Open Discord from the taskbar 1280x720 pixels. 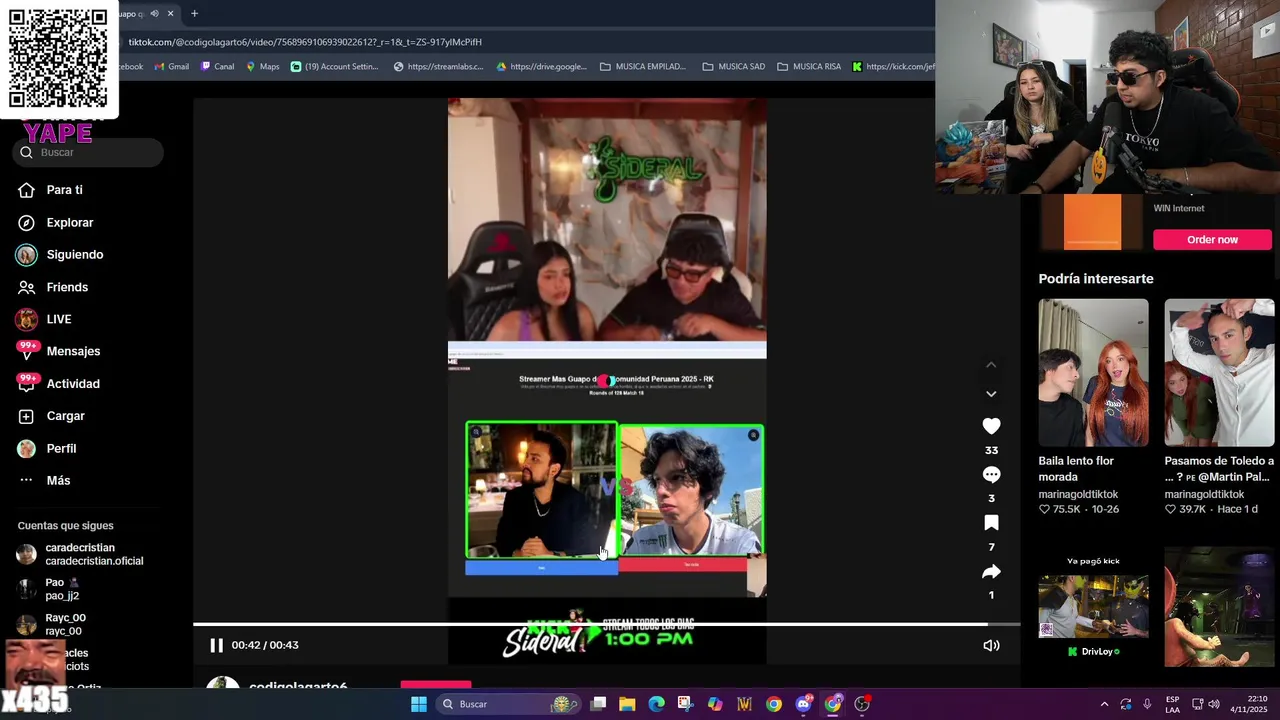click(x=803, y=704)
